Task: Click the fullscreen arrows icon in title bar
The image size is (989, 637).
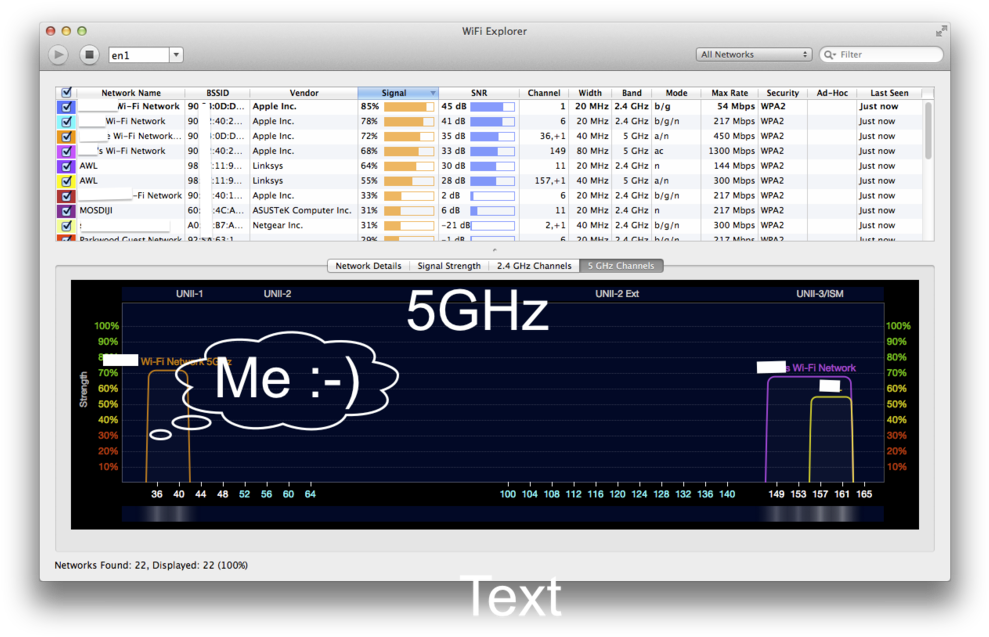Action: pos(941,32)
